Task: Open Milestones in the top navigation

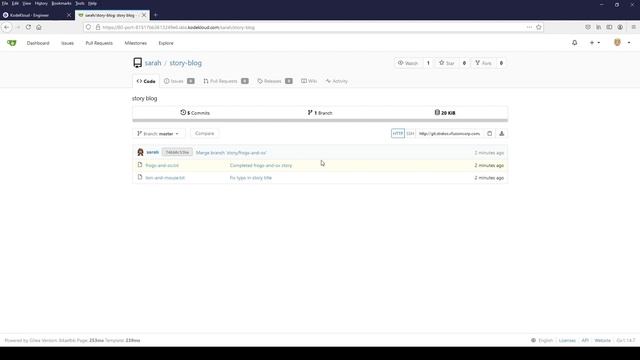Action: (x=136, y=43)
